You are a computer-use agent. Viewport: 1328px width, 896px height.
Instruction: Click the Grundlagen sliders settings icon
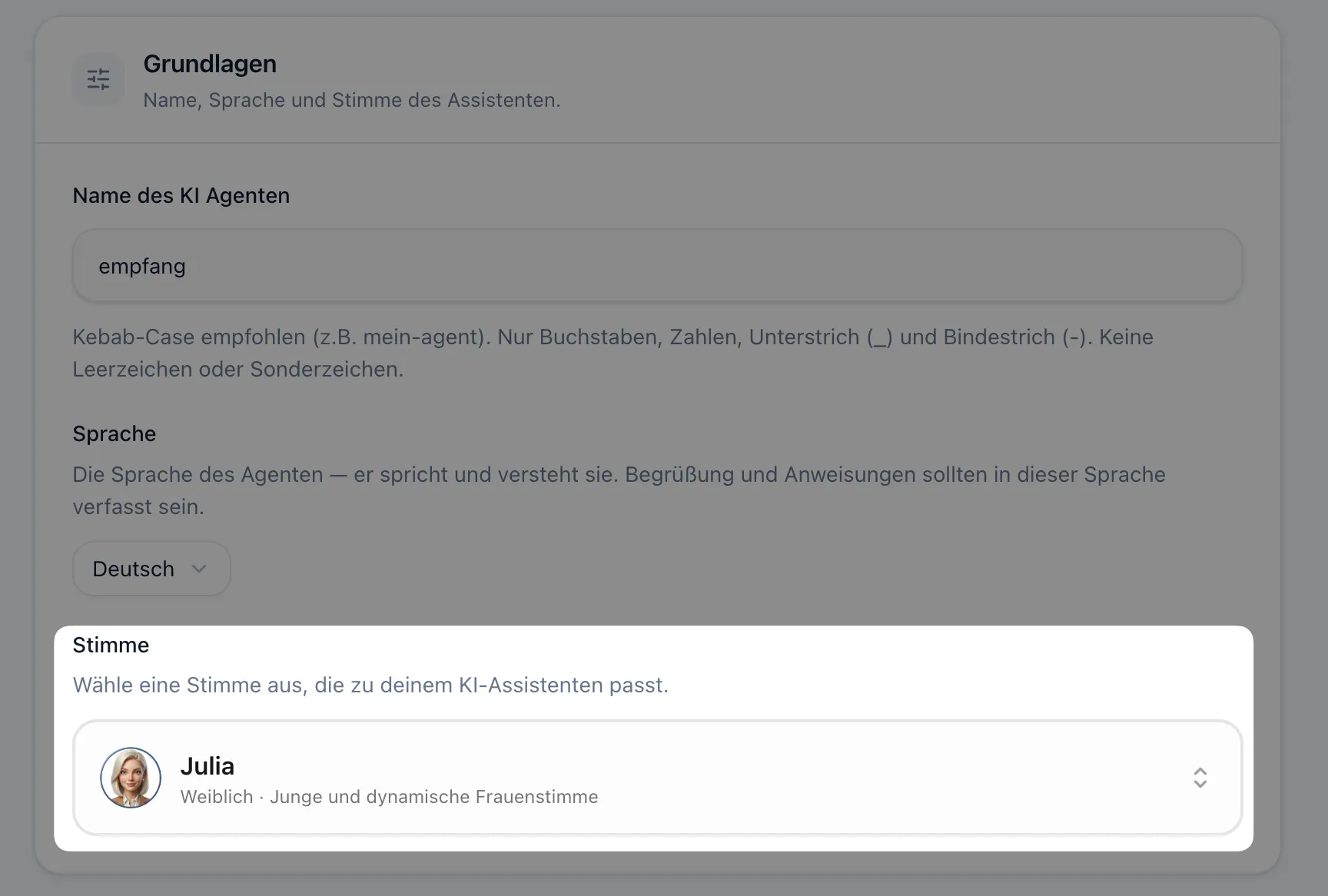(x=98, y=79)
